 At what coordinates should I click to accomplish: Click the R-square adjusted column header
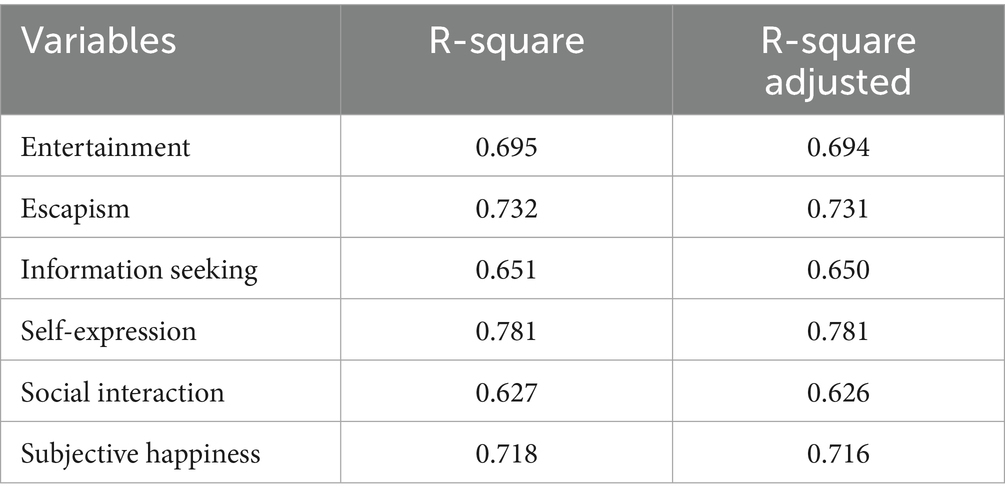[836, 60]
